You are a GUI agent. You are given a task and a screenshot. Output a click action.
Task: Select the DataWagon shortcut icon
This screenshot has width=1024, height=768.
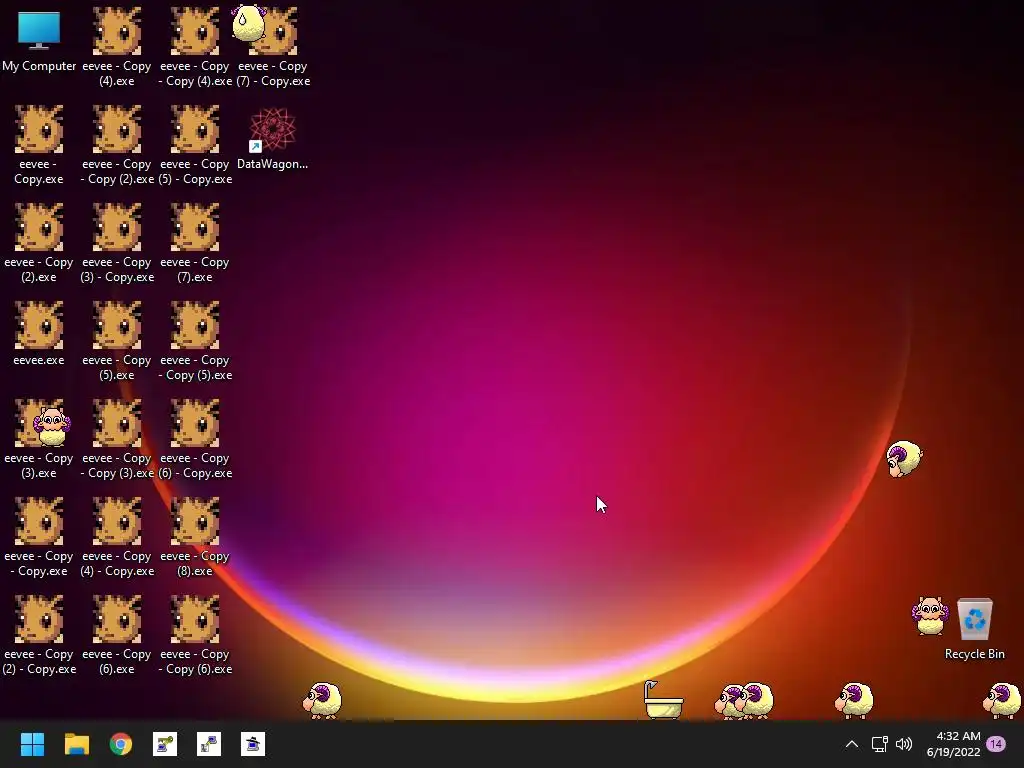tap(272, 139)
